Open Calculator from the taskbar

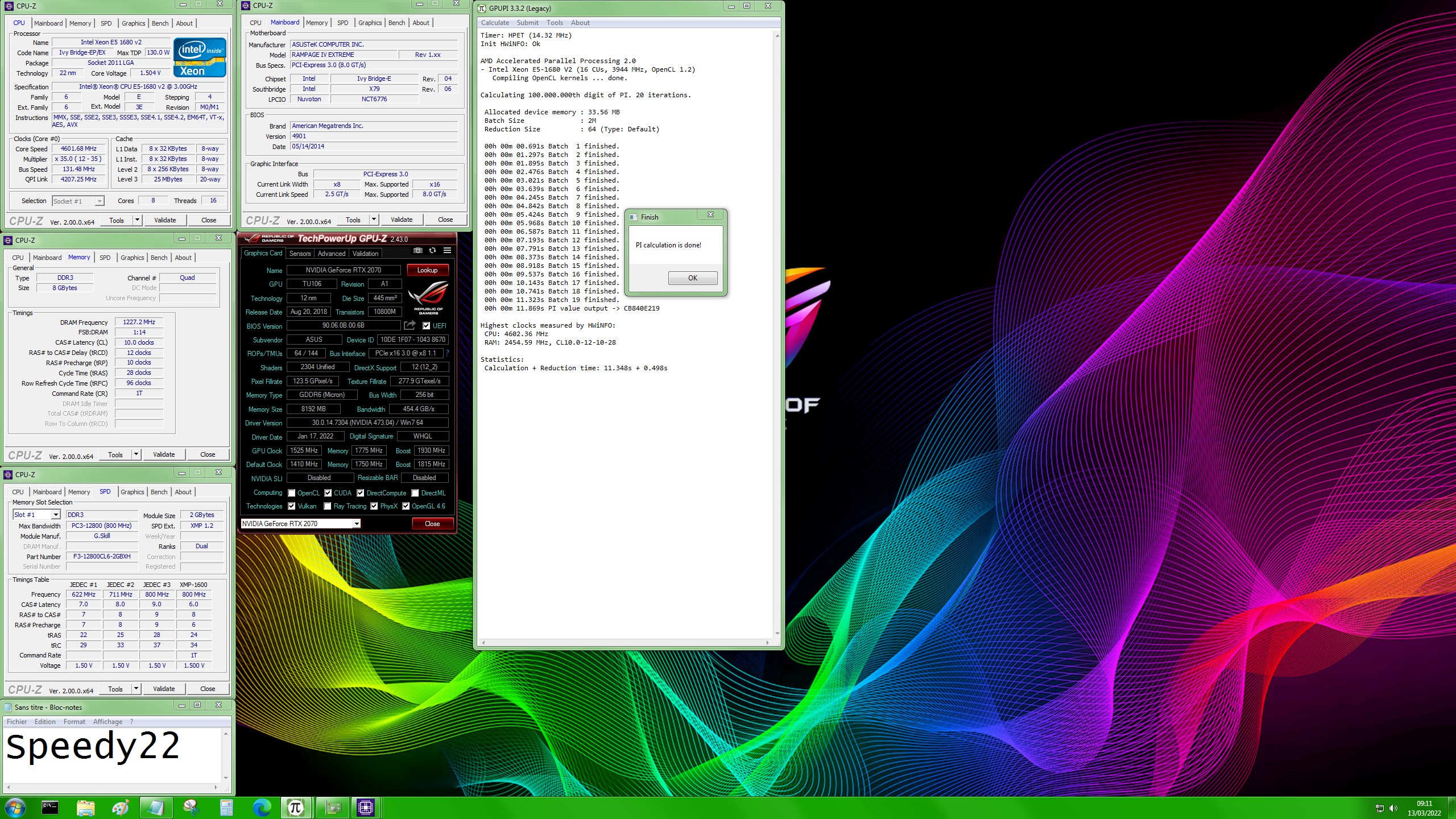(x=226, y=807)
